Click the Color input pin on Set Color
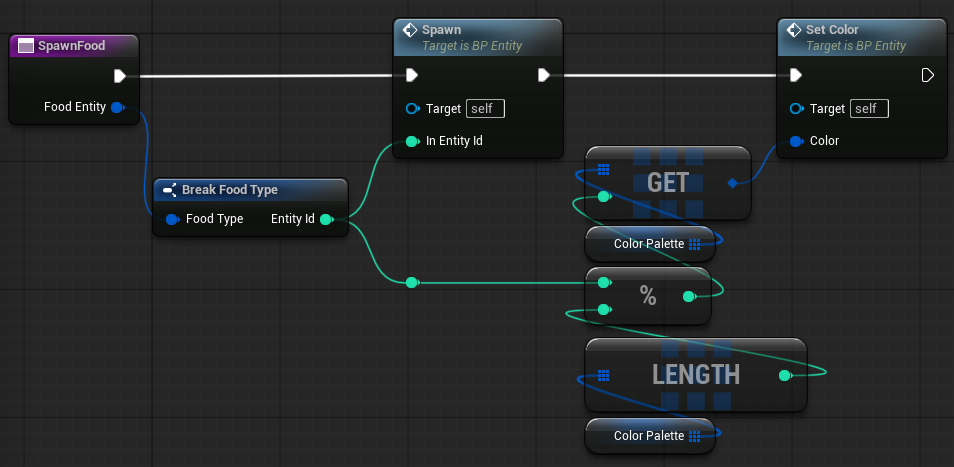The image size is (954, 467). pyautogui.click(x=795, y=141)
